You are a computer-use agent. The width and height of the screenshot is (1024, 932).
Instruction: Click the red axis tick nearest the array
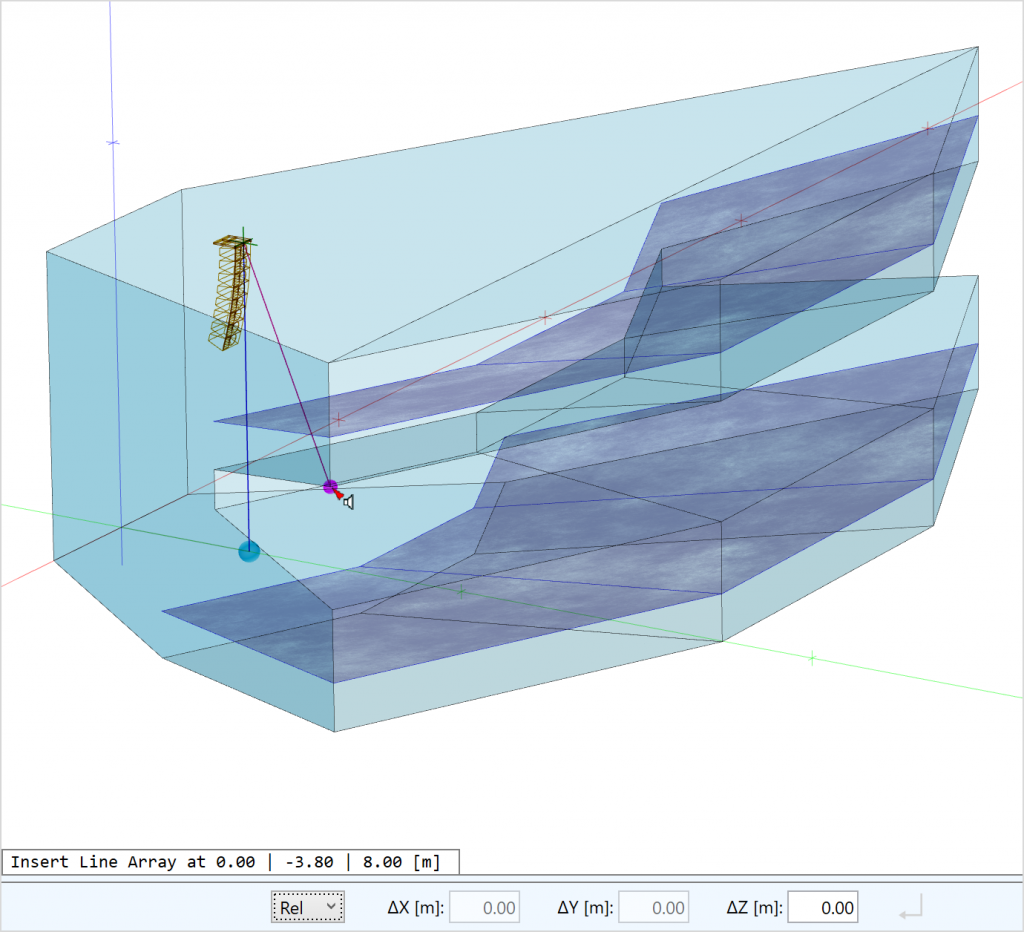(339, 420)
